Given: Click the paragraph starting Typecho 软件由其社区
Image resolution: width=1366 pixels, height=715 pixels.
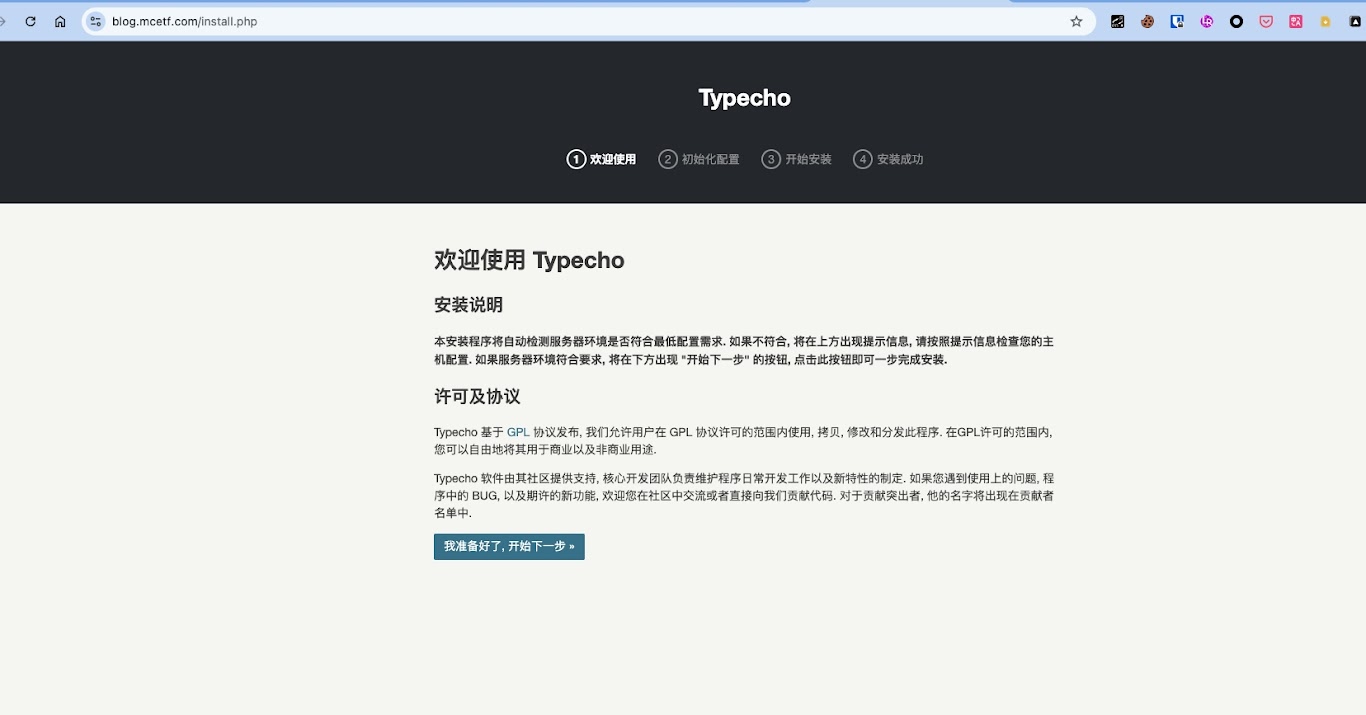Looking at the screenshot, I should [744, 496].
